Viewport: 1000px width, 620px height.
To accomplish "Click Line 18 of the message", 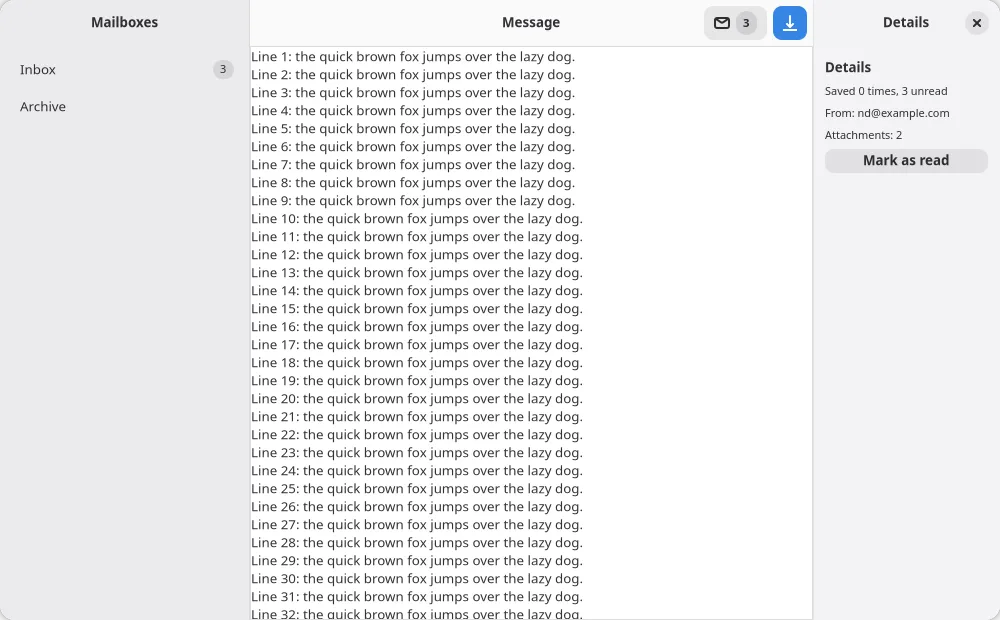I will click(416, 362).
